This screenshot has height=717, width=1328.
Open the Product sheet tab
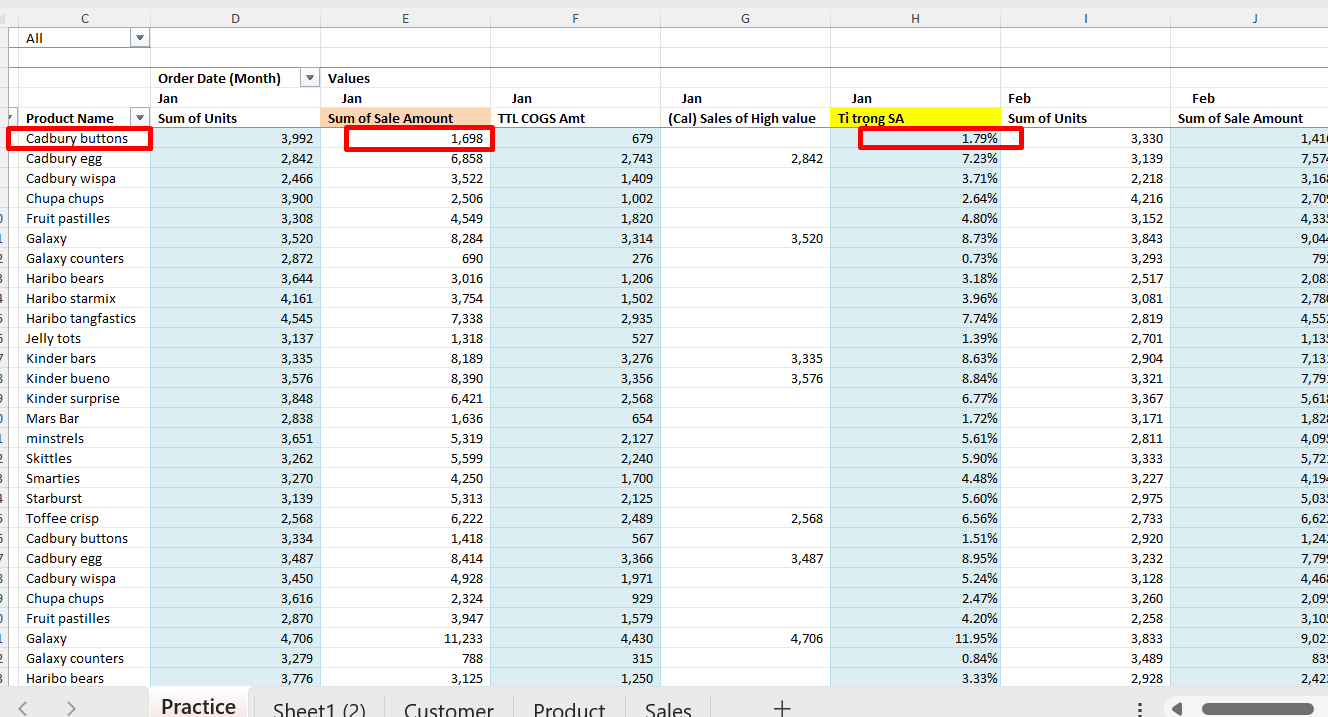(569, 709)
